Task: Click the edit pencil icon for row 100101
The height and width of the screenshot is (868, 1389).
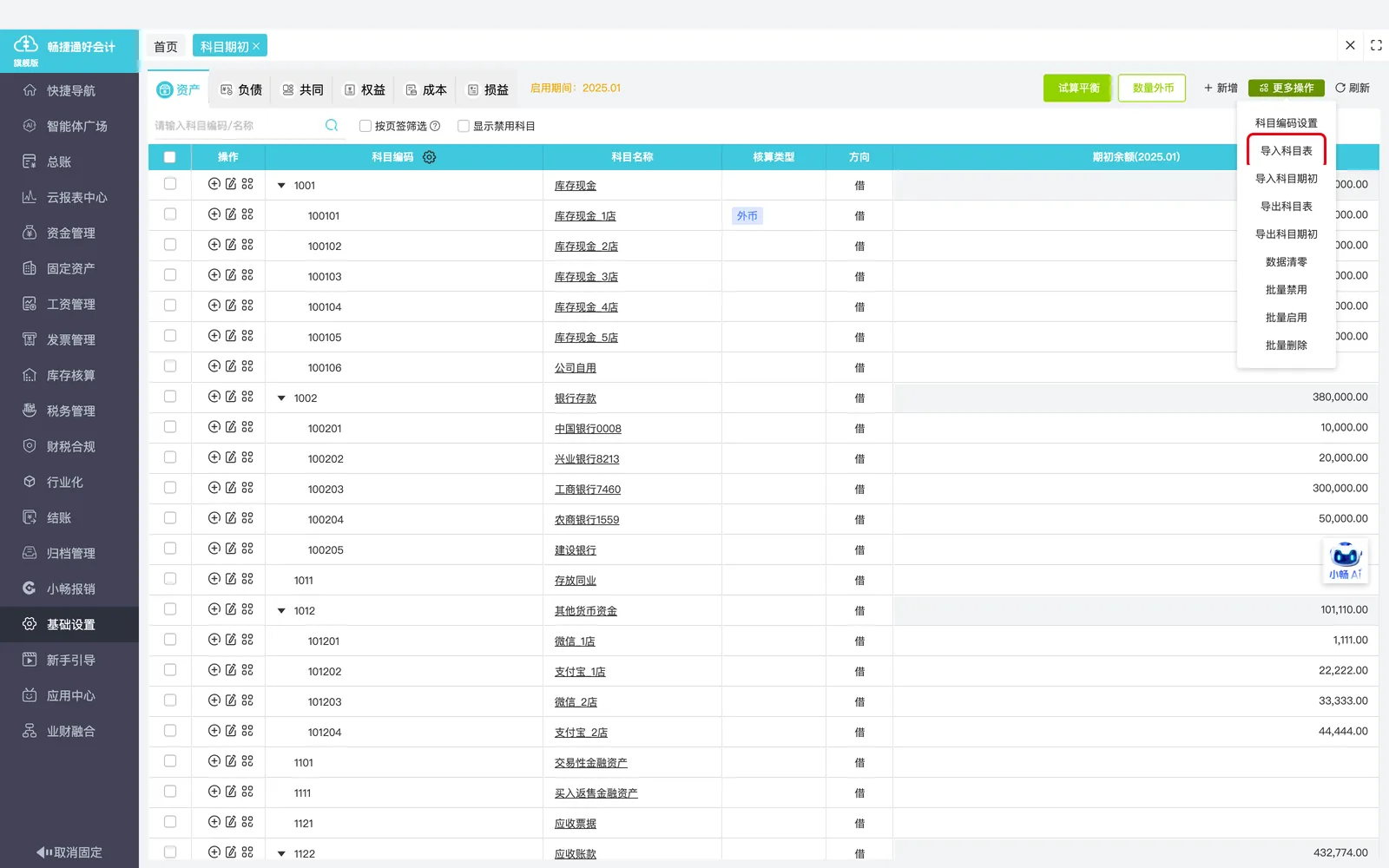Action: (x=231, y=214)
